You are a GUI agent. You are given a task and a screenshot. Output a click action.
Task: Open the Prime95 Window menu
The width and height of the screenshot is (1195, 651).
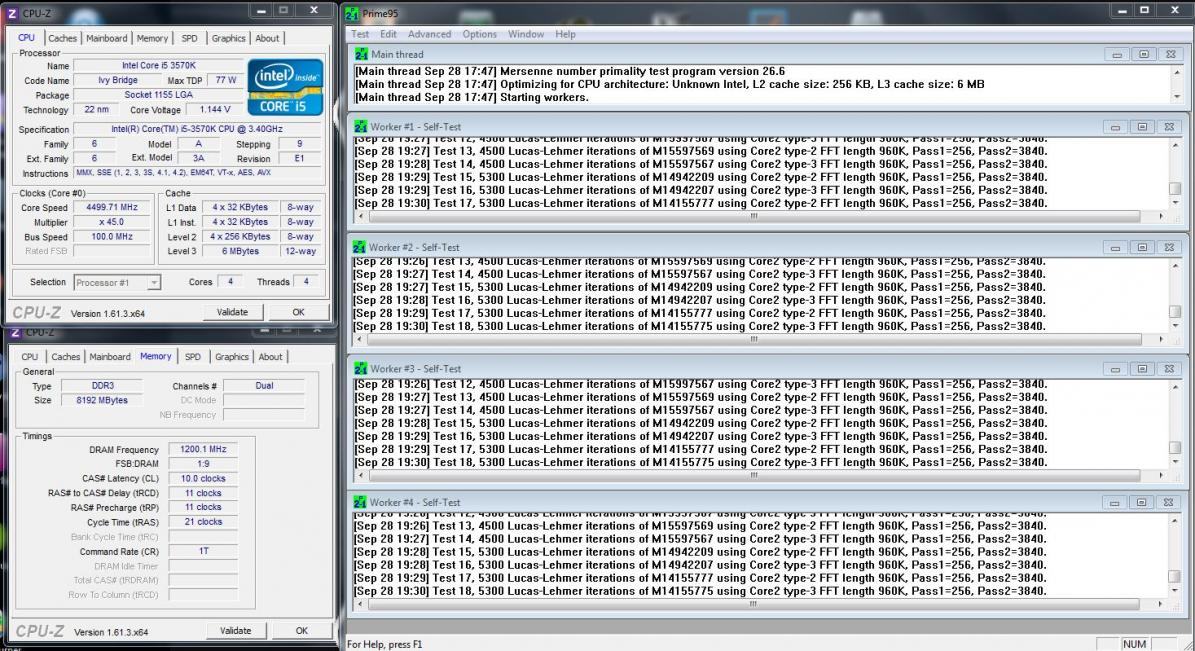526,34
